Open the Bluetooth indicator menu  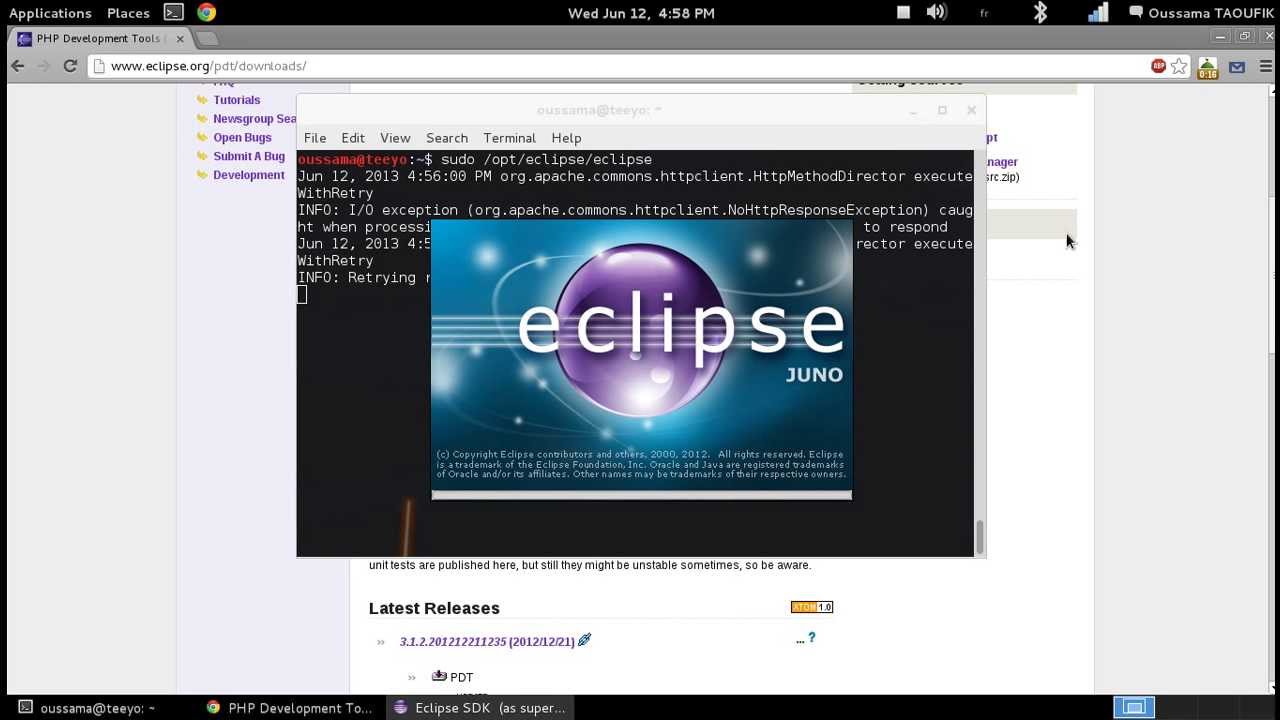pos(1040,13)
